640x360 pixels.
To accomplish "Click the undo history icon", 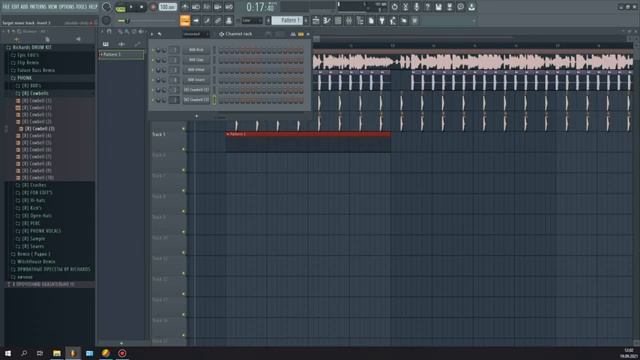I will pos(394,7).
